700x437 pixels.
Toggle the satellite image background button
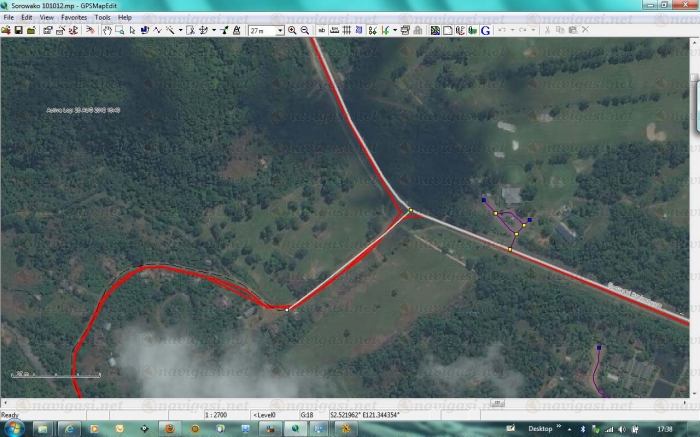435,31
